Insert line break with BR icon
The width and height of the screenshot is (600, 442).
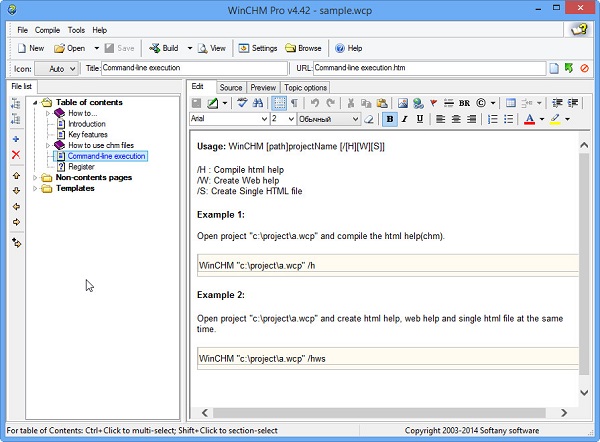[x=464, y=103]
